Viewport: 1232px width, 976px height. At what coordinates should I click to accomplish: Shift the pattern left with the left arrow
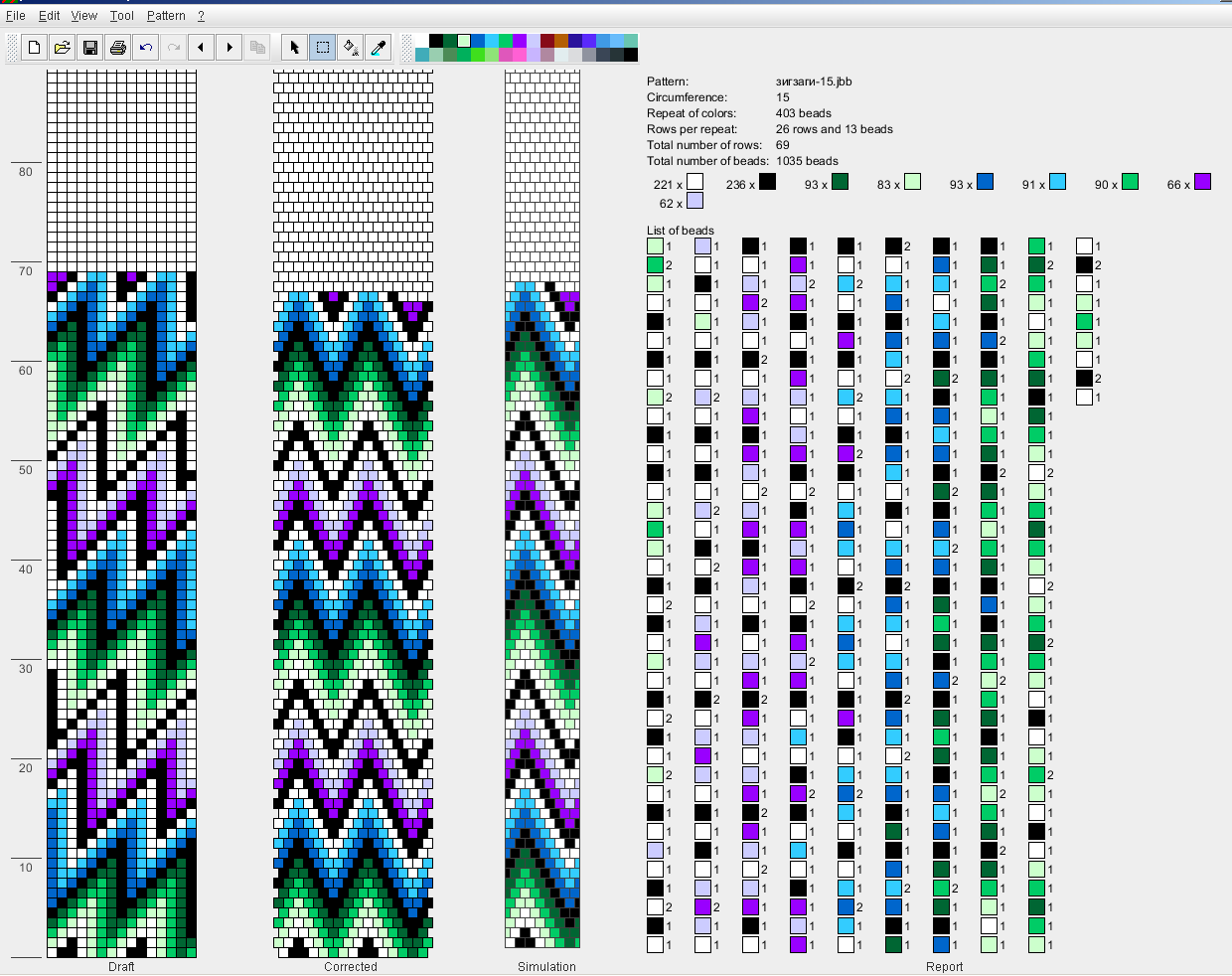202,48
